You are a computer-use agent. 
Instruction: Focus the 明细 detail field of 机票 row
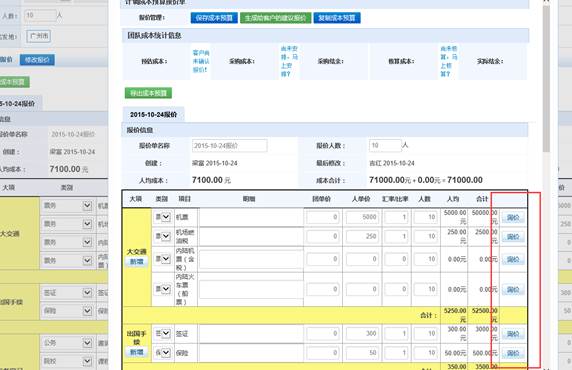point(251,217)
